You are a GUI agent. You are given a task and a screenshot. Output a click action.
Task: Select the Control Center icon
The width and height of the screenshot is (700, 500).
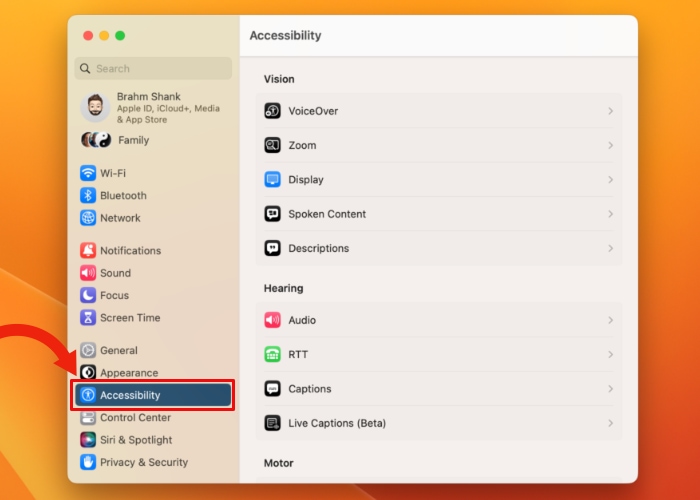tap(88, 418)
